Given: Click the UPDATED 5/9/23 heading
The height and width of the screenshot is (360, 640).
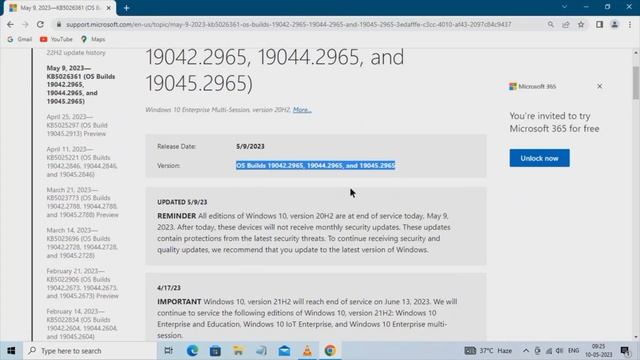Looking at the screenshot, I should tap(182, 202).
